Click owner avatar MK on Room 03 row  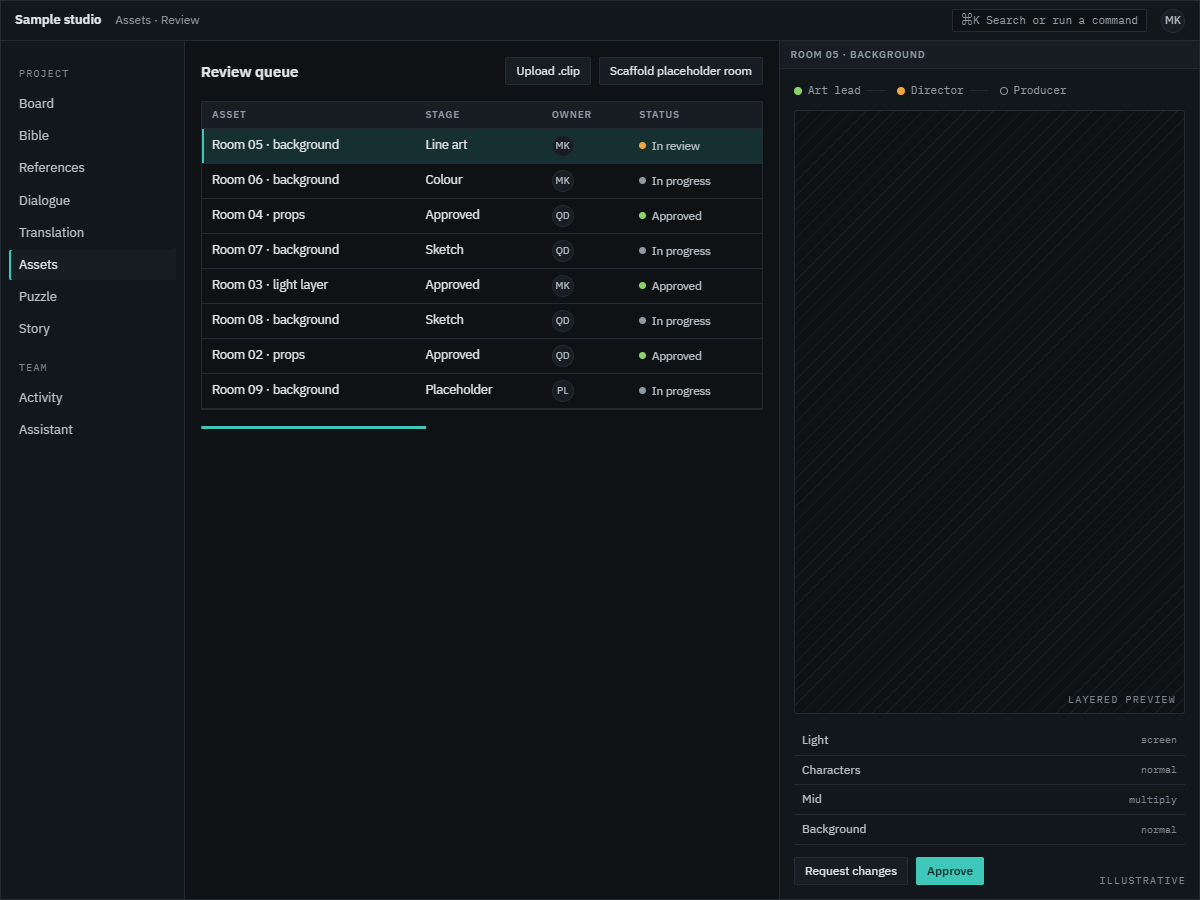(x=563, y=286)
